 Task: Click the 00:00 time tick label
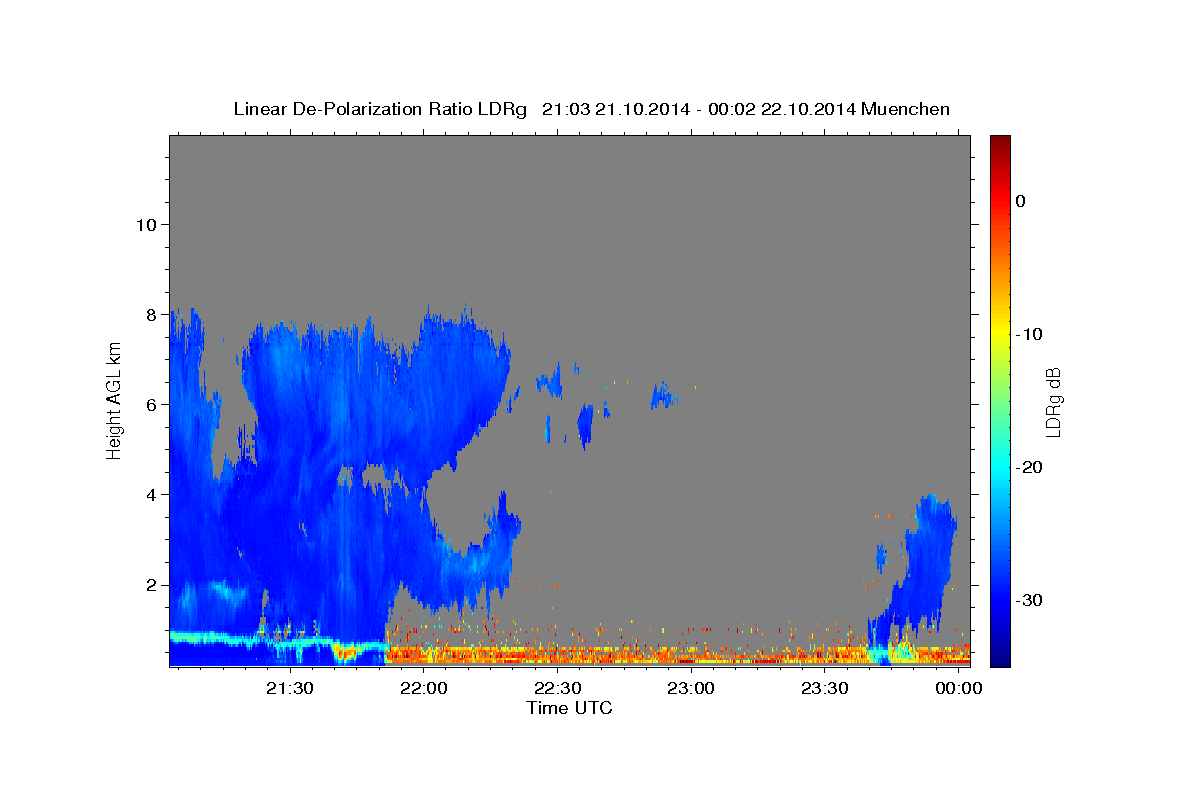(x=959, y=688)
